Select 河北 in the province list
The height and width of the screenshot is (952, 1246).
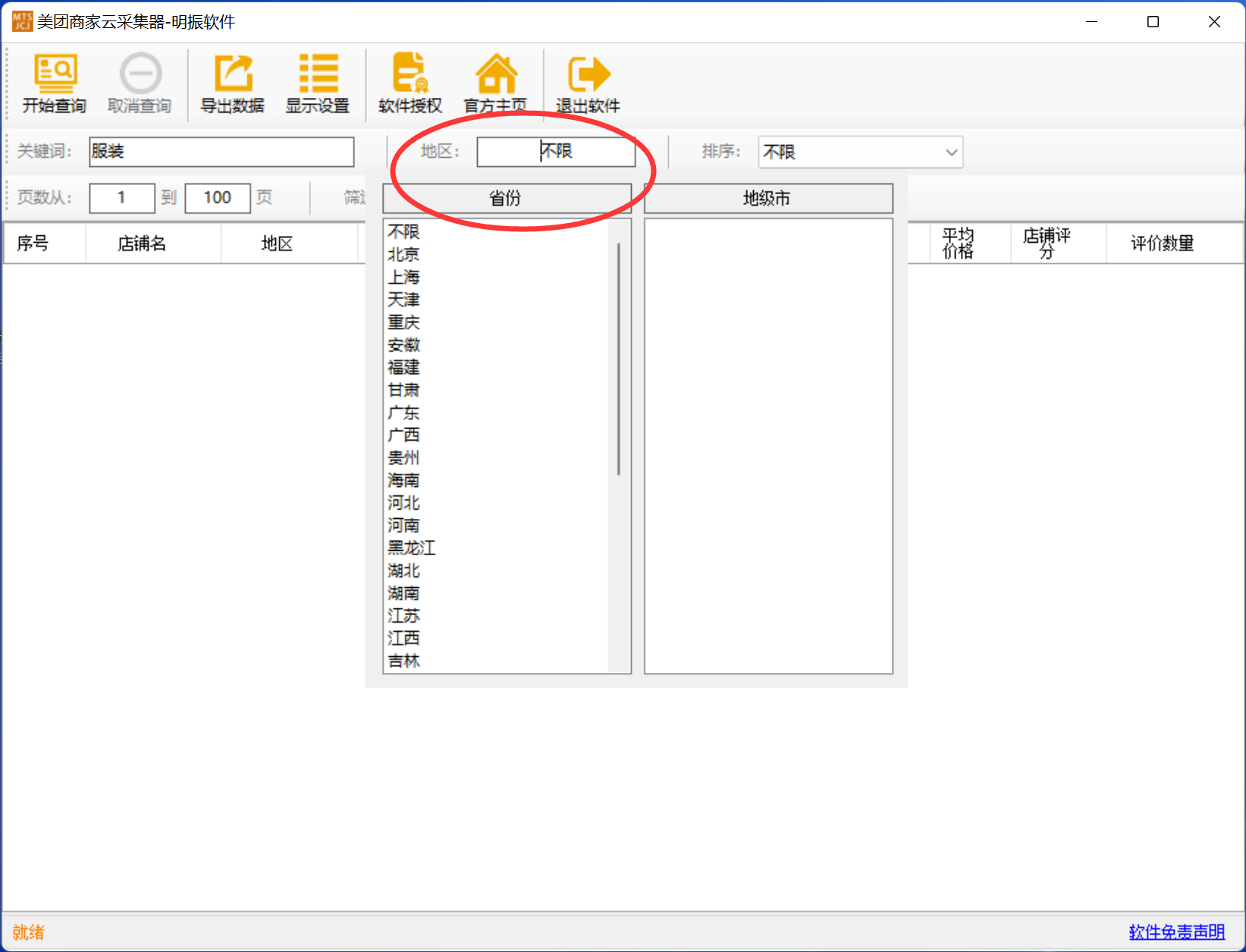point(404,503)
